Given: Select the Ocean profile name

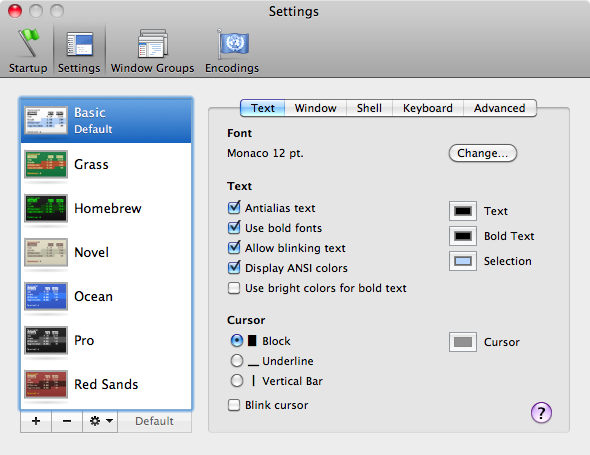Looking at the screenshot, I should pos(94,296).
